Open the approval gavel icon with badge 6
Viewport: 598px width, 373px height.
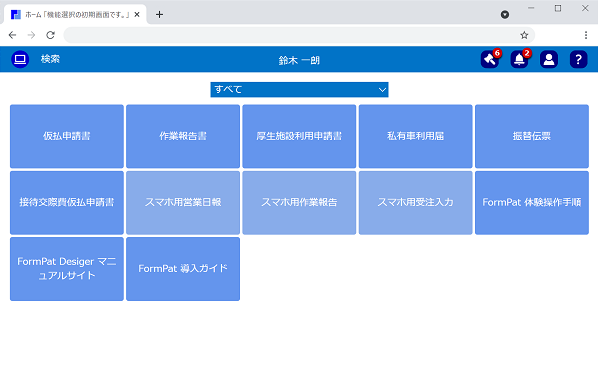click(490, 59)
